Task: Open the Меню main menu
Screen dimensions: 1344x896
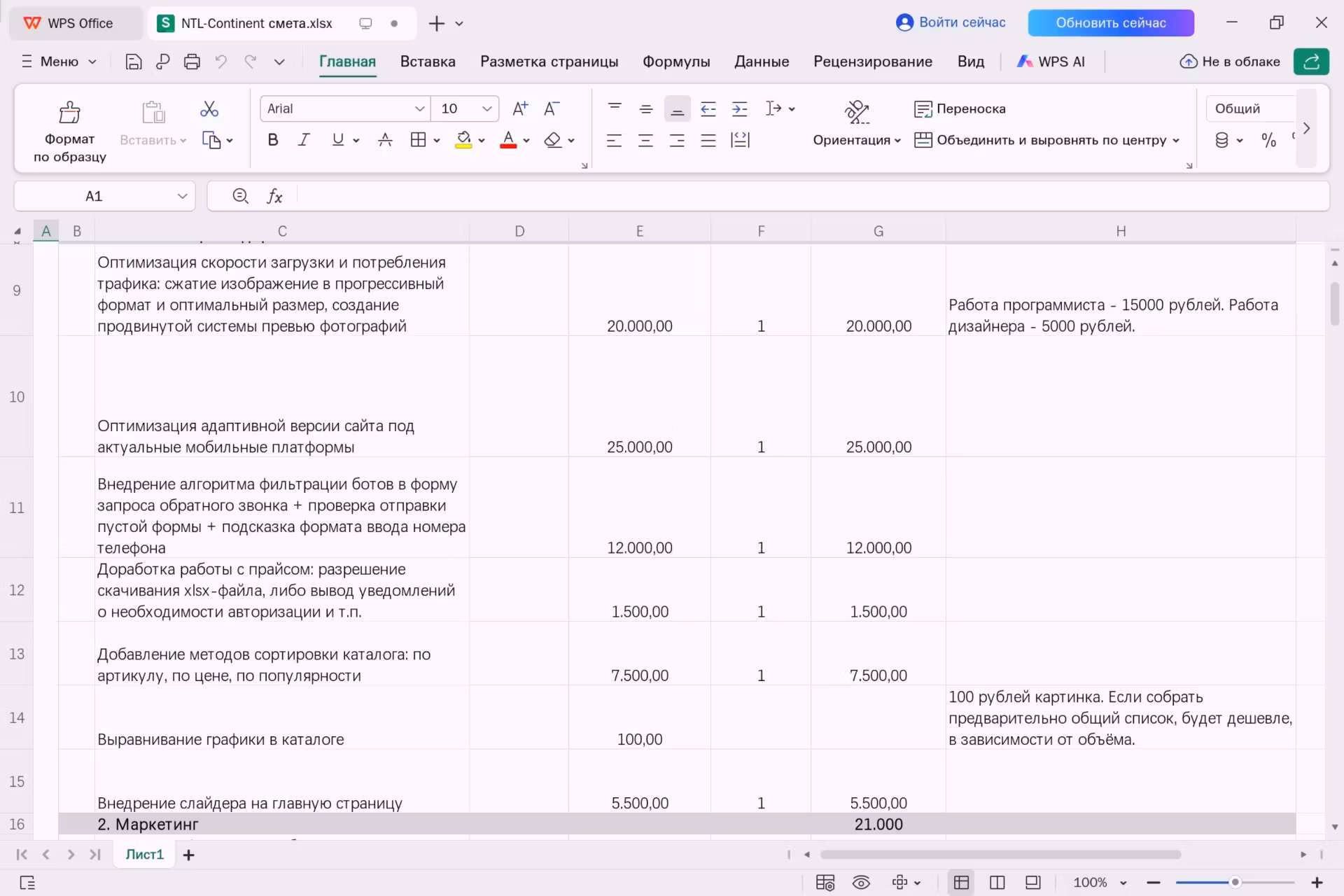Action: click(x=59, y=62)
